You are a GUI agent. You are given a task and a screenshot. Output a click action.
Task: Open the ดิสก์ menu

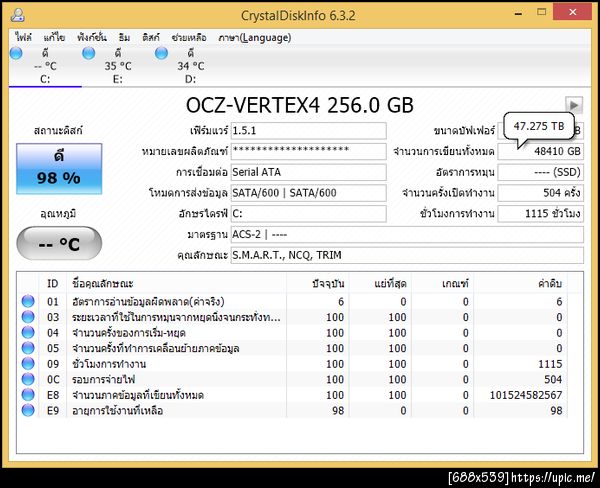(151, 38)
